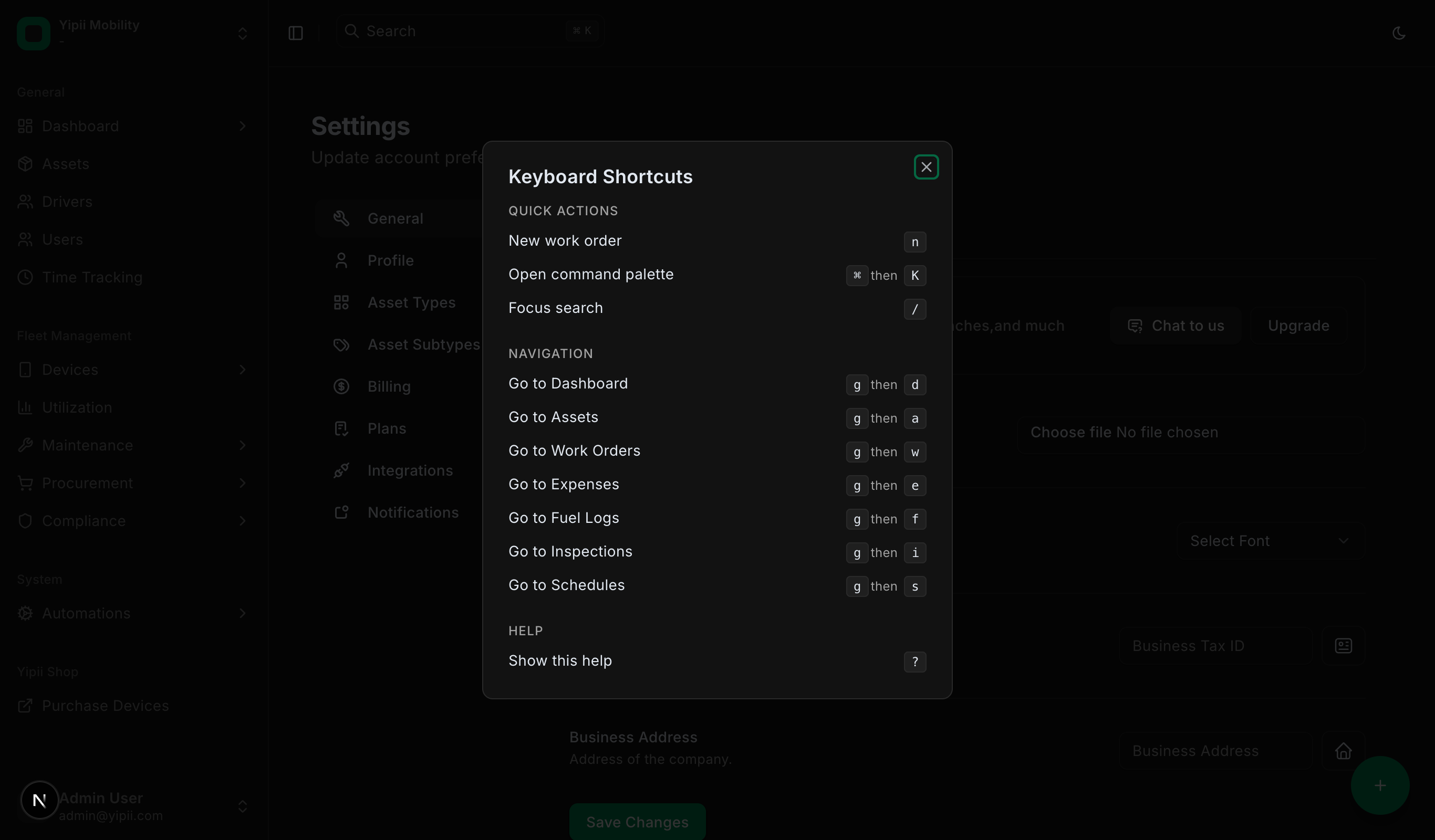Open Utilization chart icon
The height and width of the screenshot is (840, 1435).
point(25,407)
